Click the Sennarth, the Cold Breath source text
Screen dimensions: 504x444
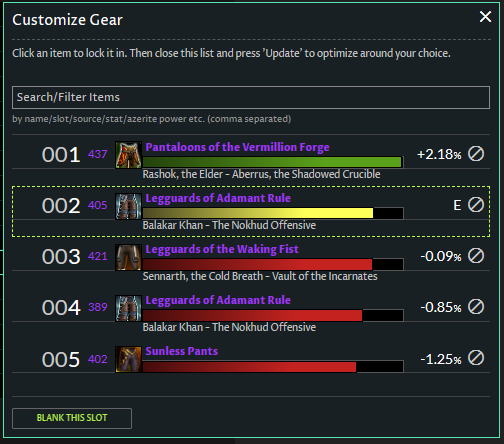pos(203,276)
